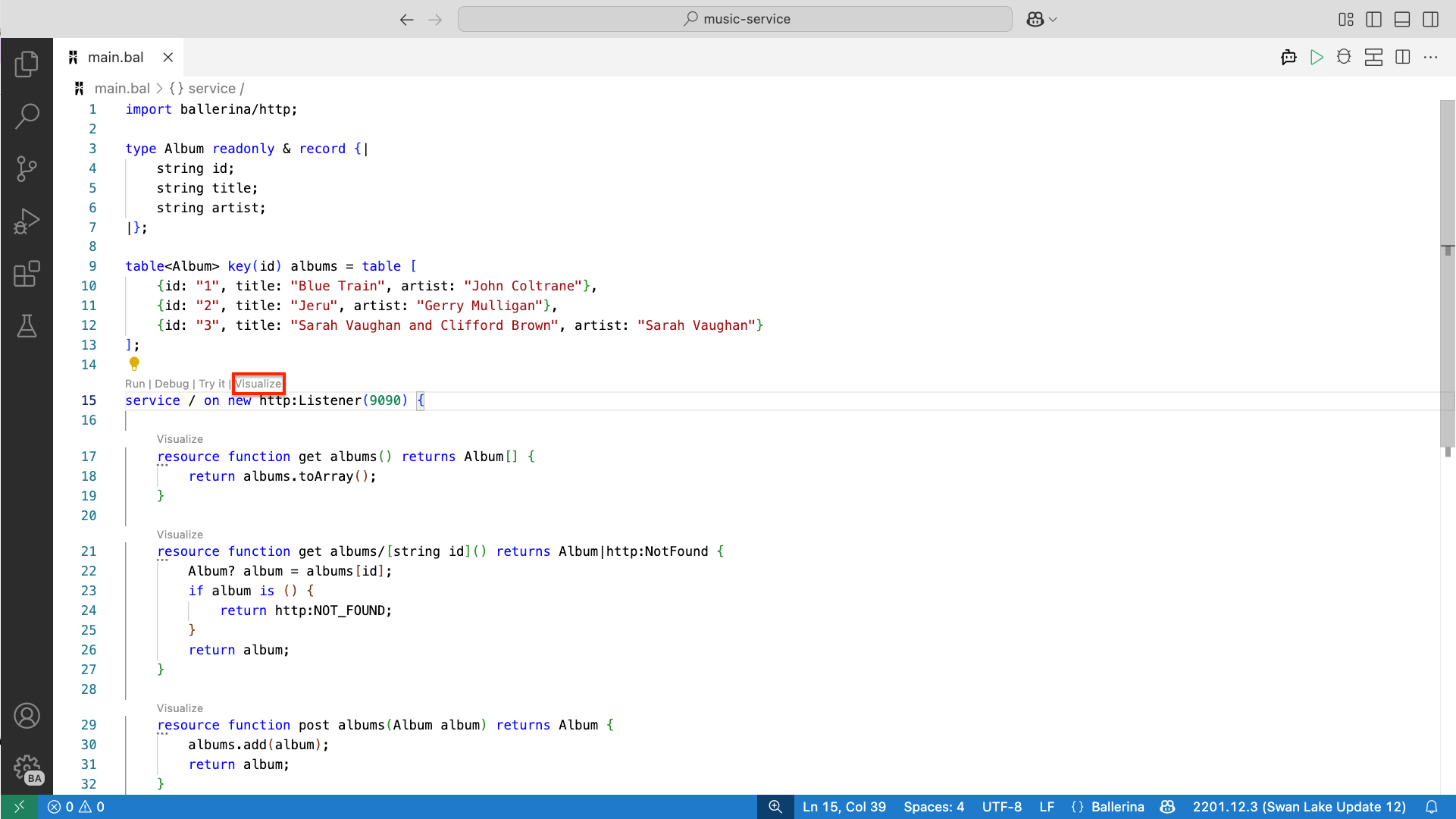Open the Extensions view

(27, 274)
